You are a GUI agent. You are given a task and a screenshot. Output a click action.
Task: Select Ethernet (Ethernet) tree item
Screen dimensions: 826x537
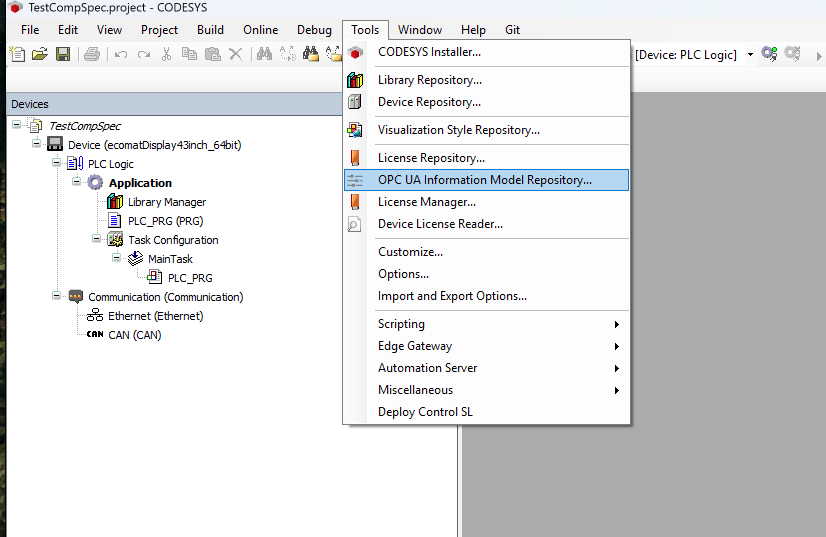(155, 316)
